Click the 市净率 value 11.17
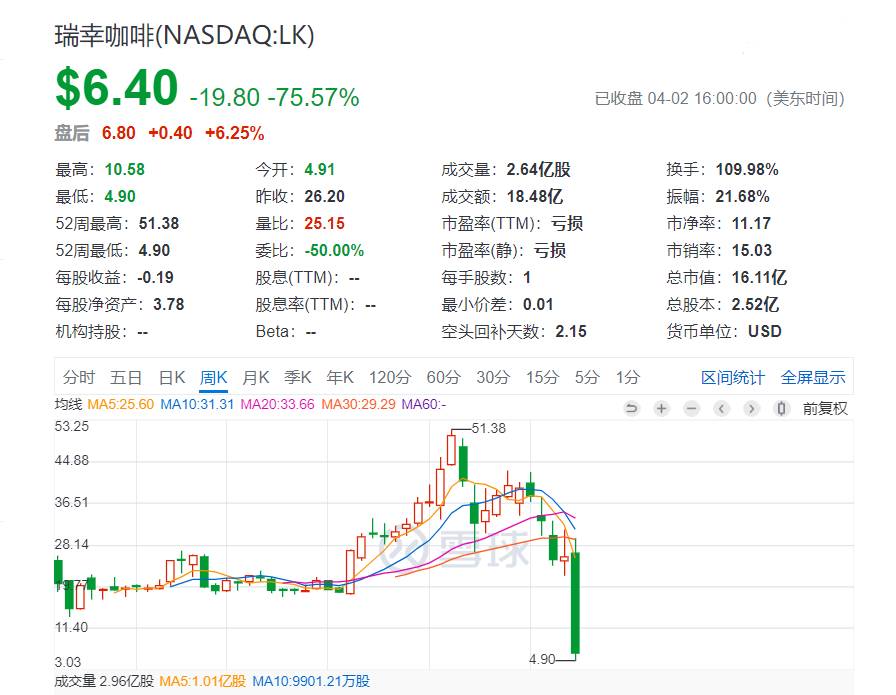896x695 pixels. click(751, 223)
